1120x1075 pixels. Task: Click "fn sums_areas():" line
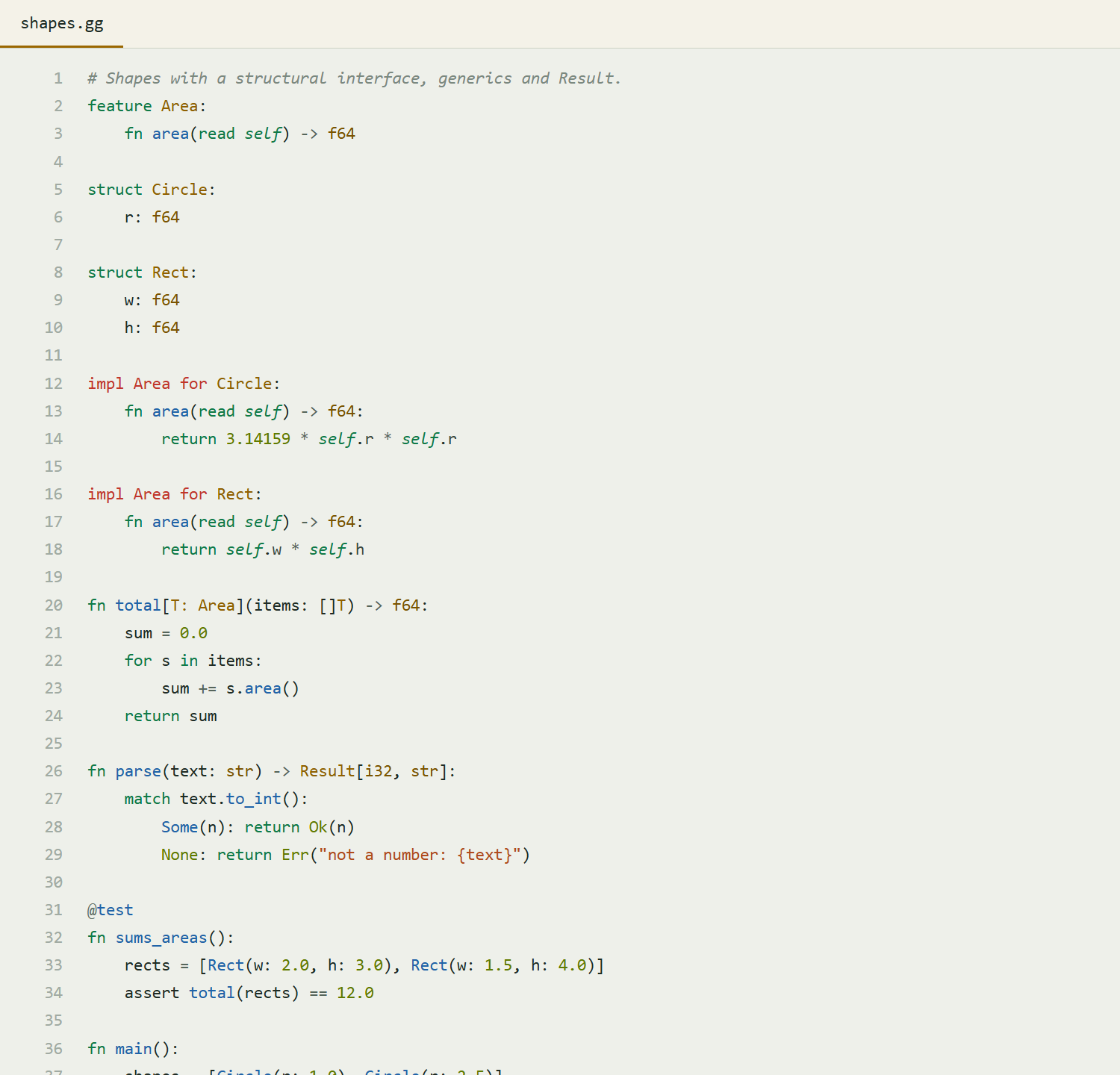(x=161, y=938)
